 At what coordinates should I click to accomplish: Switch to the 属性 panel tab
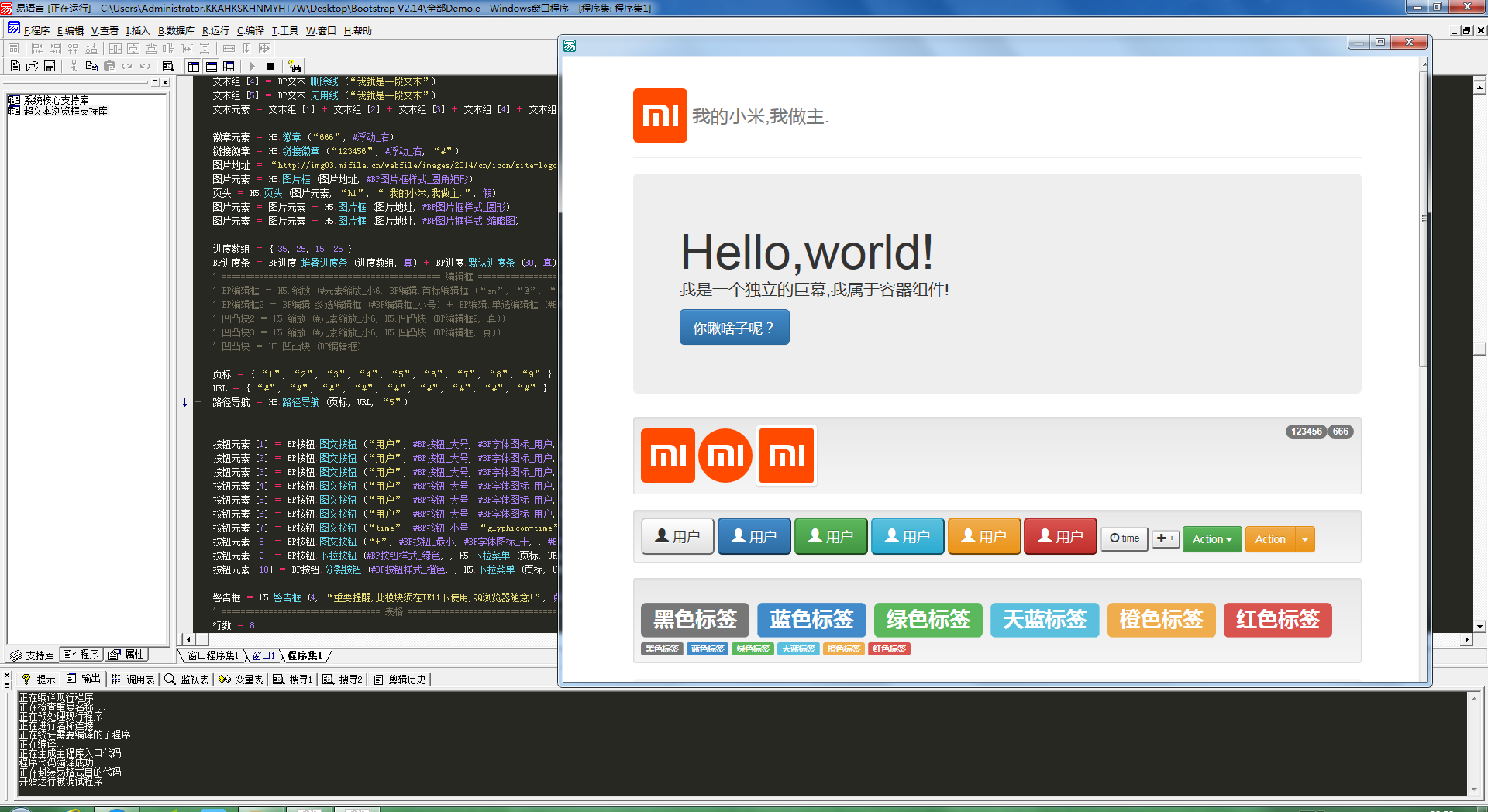pyautogui.click(x=126, y=655)
